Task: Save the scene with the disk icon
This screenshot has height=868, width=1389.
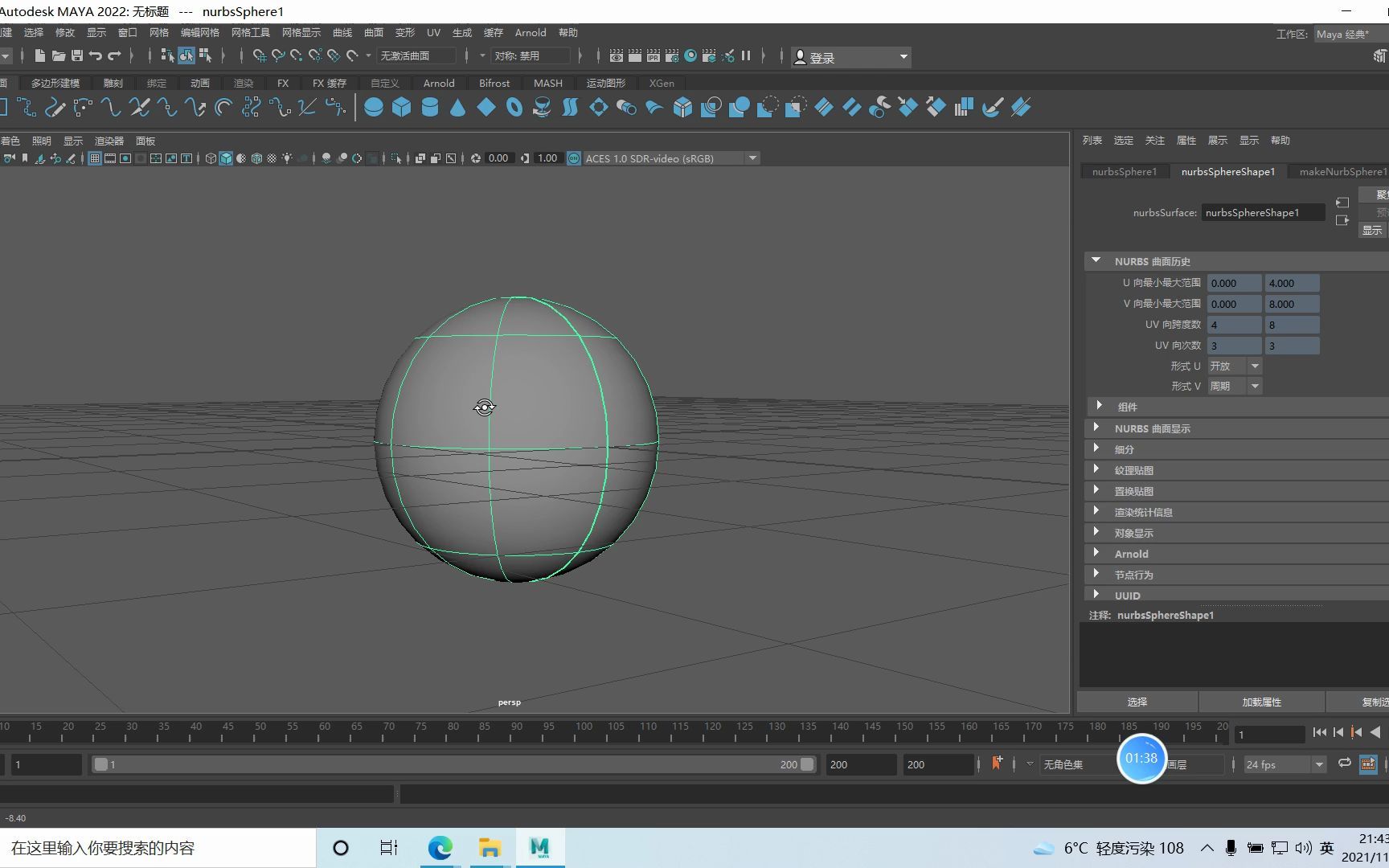Action: [x=77, y=55]
